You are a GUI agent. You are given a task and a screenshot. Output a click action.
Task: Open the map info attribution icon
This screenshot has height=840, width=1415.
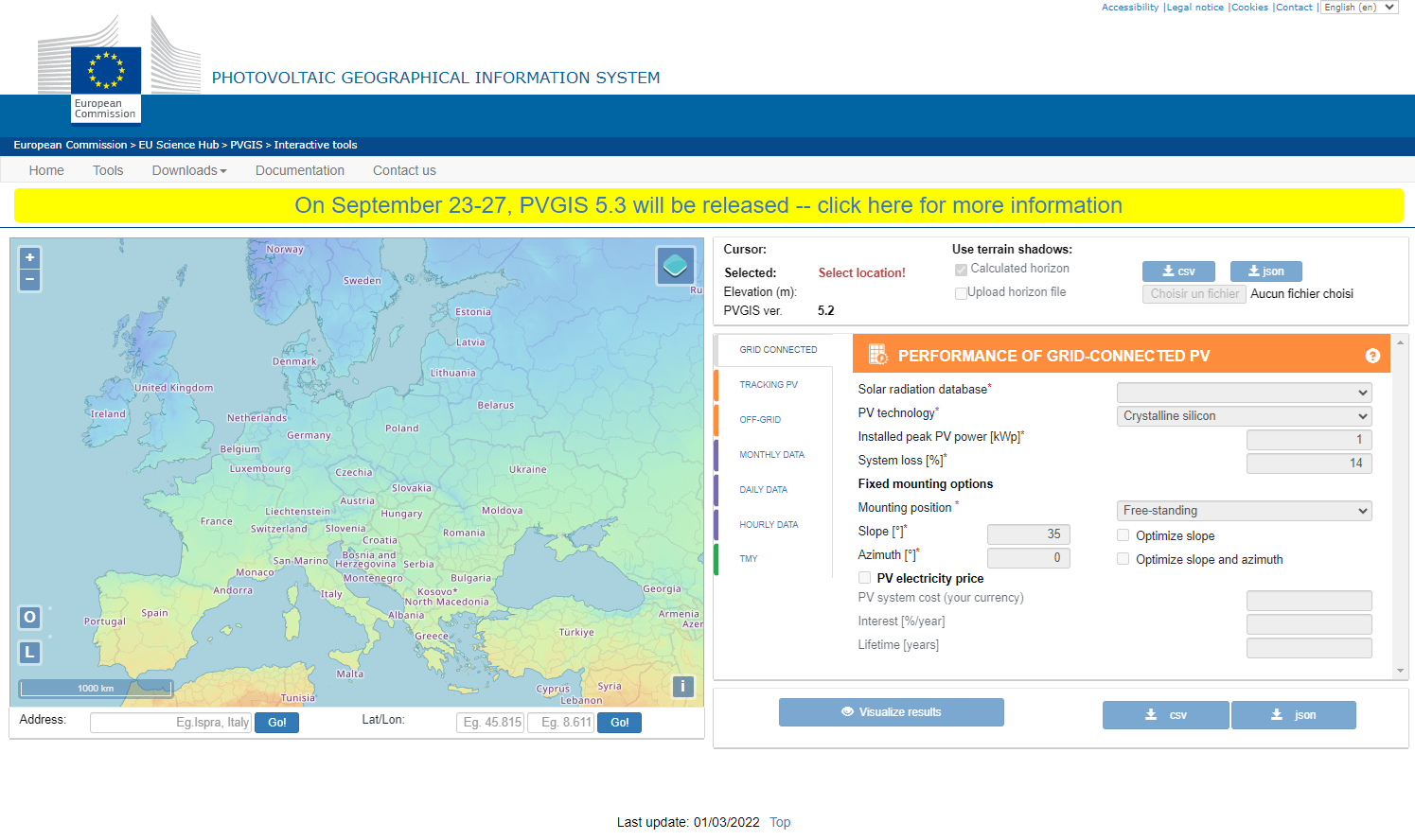click(682, 687)
